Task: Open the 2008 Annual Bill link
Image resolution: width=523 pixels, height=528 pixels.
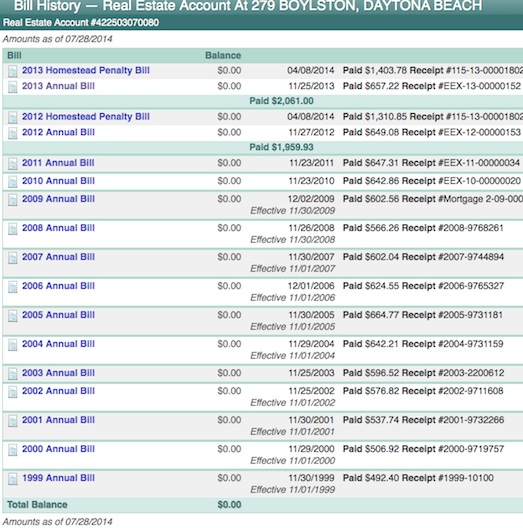Action: coord(58,228)
